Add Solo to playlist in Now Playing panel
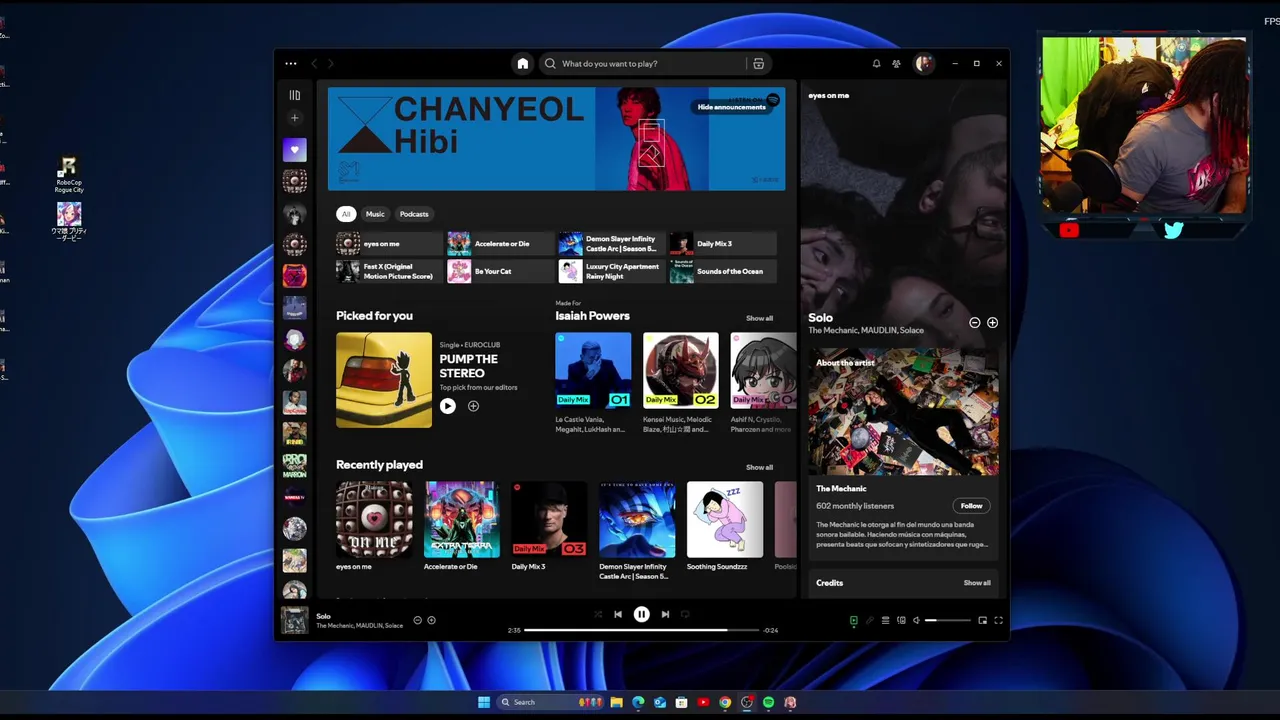The height and width of the screenshot is (720, 1280). (x=992, y=323)
